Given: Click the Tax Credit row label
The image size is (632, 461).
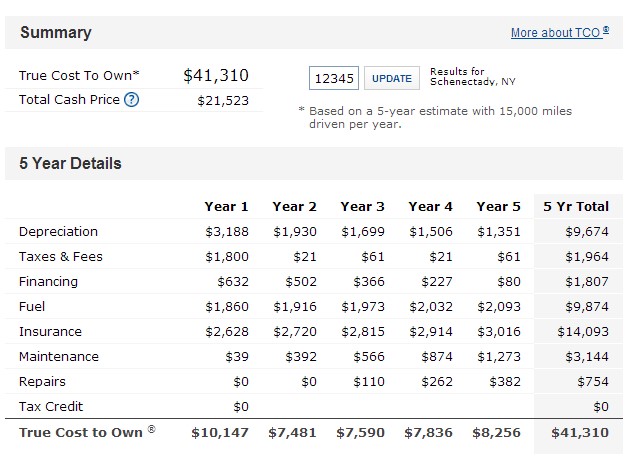Looking at the screenshot, I should click(51, 407).
